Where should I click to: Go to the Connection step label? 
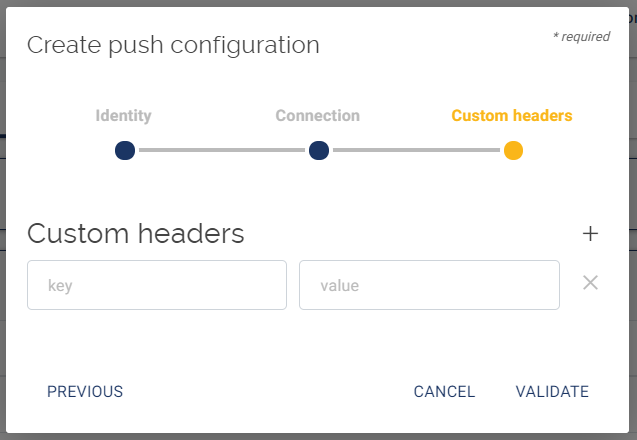click(x=318, y=116)
